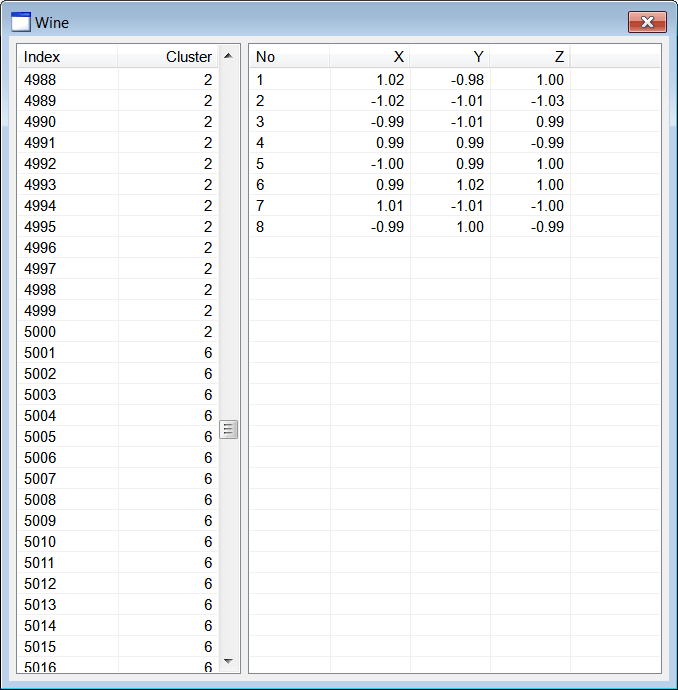Select row with index 4993
The height and width of the screenshot is (690, 678).
pyautogui.click(x=118, y=184)
